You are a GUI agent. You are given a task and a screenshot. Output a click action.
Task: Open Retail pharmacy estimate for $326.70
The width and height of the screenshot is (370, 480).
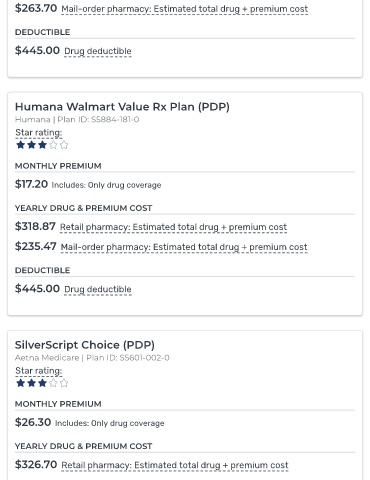click(x=175, y=465)
